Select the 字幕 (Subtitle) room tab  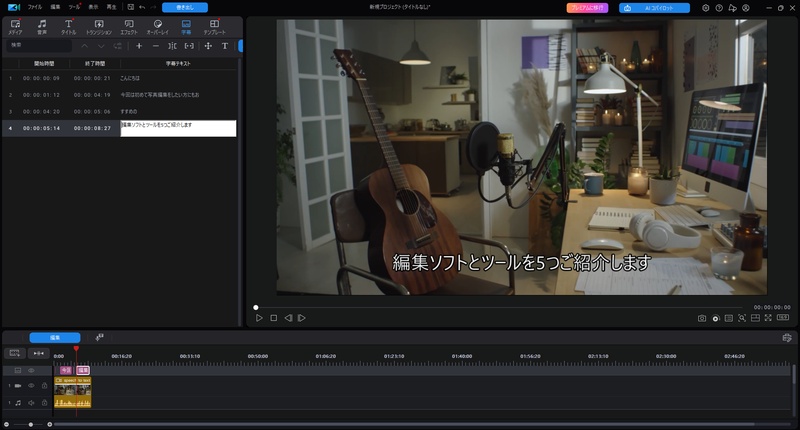point(186,27)
